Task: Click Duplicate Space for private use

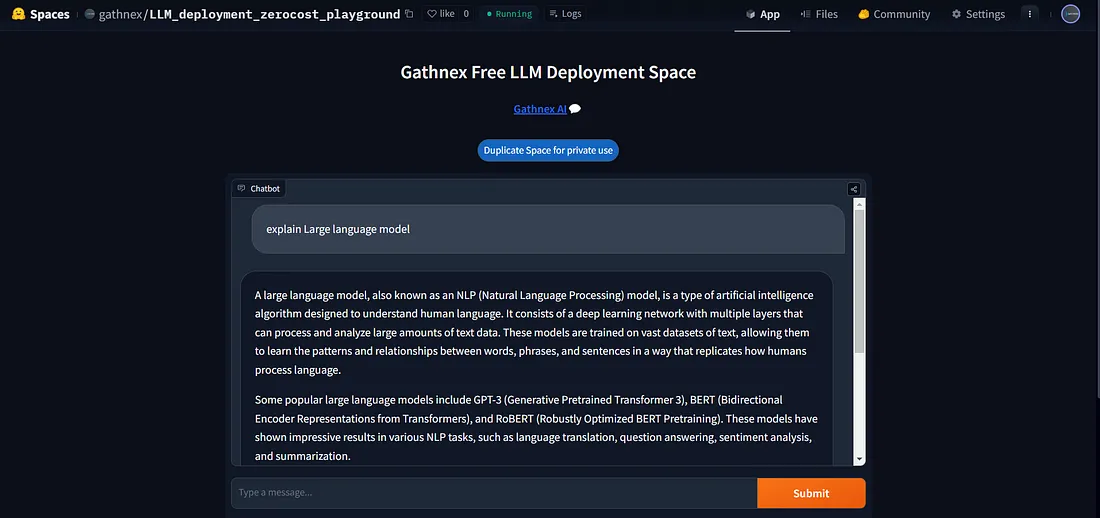Action: coord(548,150)
